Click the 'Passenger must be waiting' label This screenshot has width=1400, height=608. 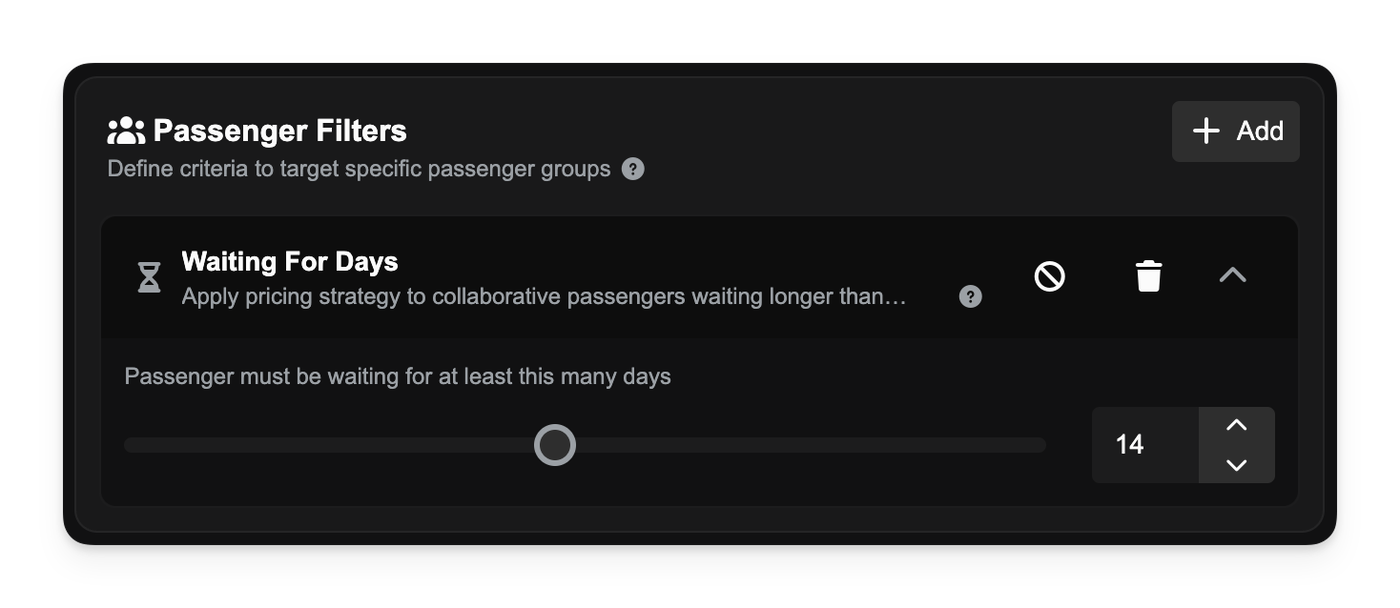coord(397,377)
